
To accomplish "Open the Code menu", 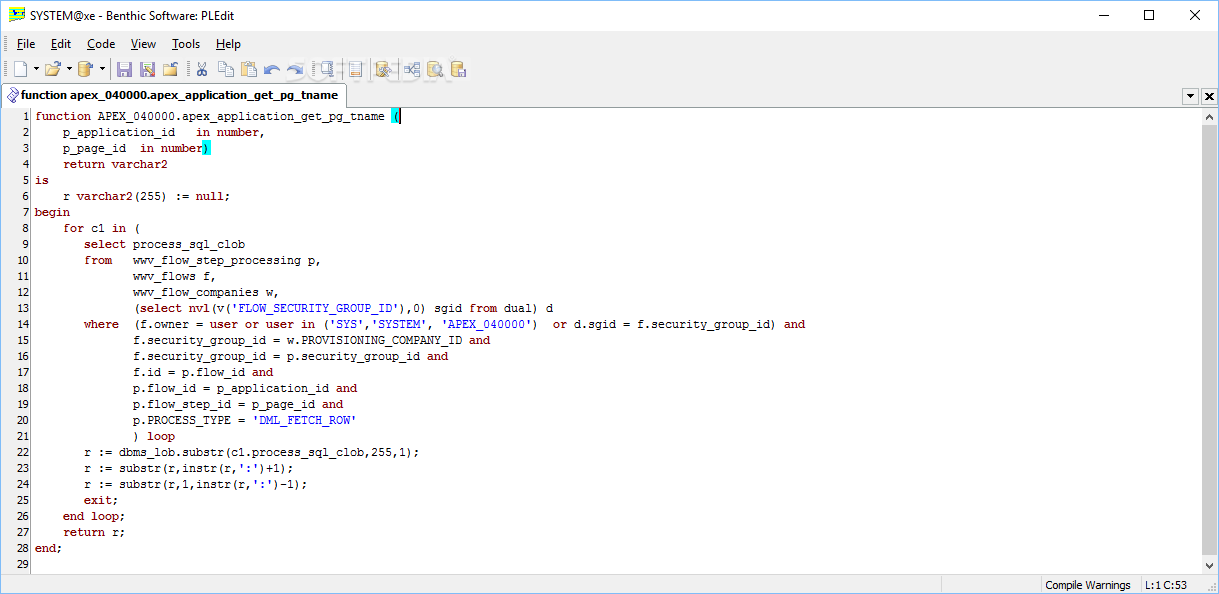I will (101, 44).
